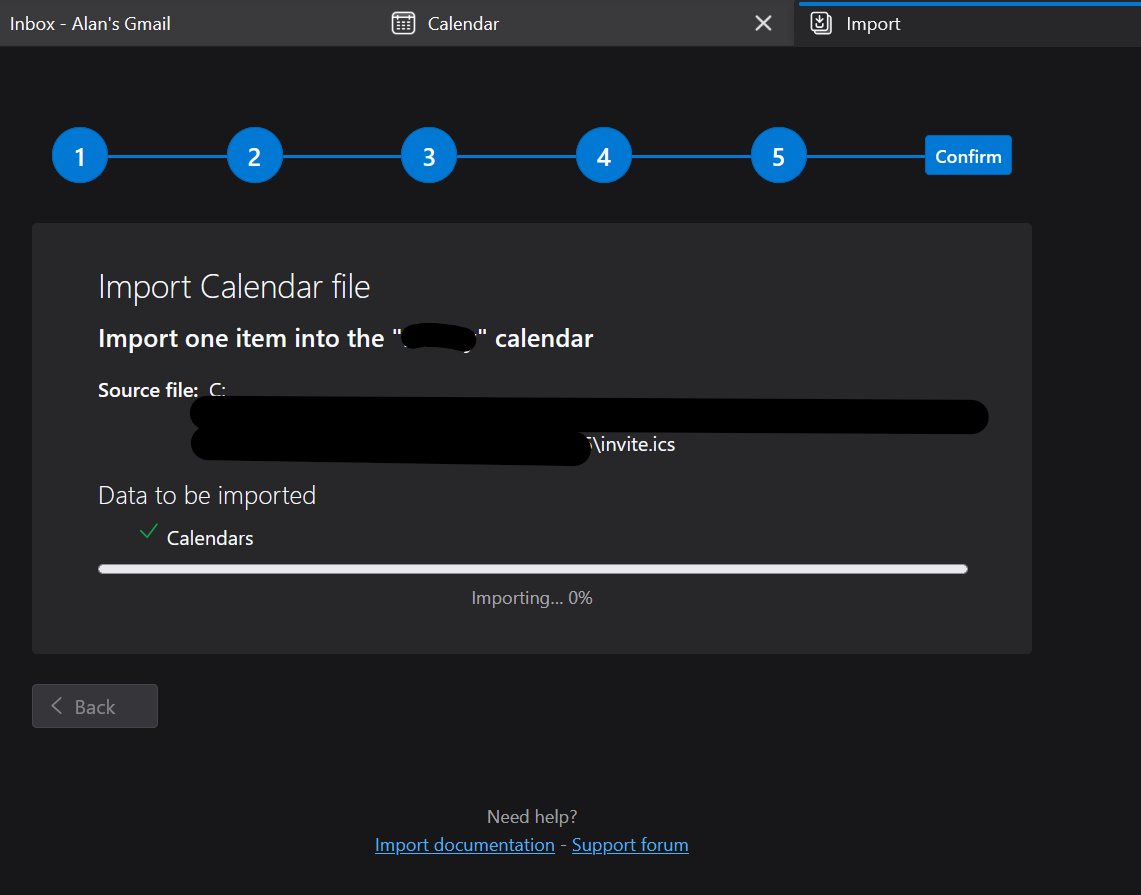Go to step 1 circle
Screen dimensions: 1141x895
pyautogui.click(x=80, y=156)
